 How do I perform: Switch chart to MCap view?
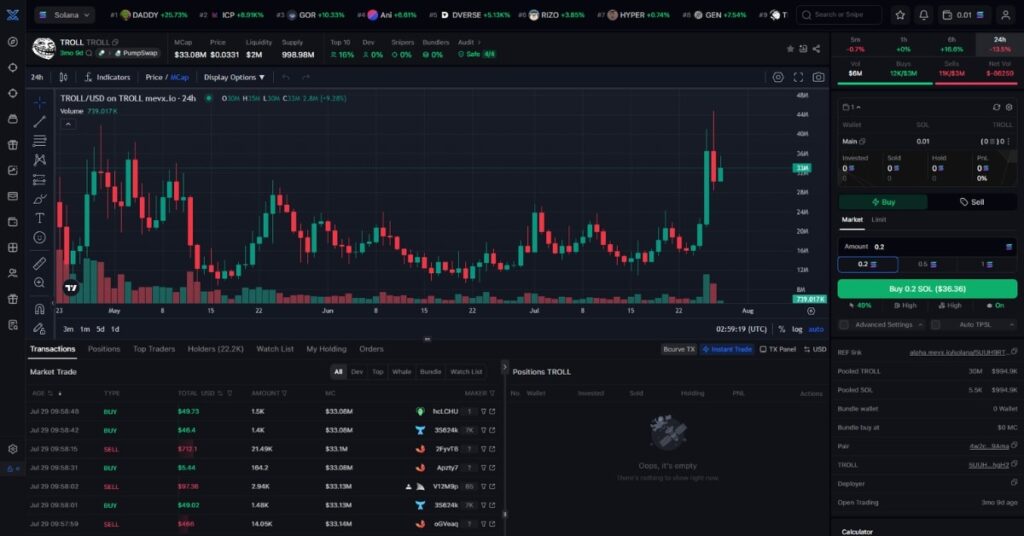180,77
